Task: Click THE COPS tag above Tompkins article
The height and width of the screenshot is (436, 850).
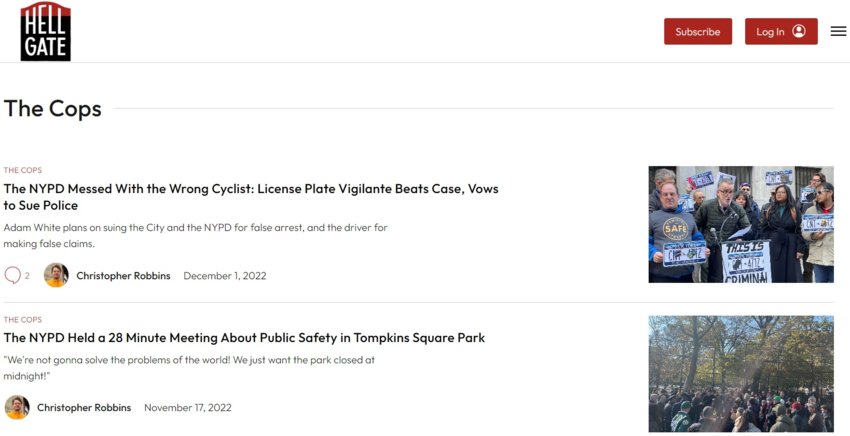Action: [x=23, y=319]
